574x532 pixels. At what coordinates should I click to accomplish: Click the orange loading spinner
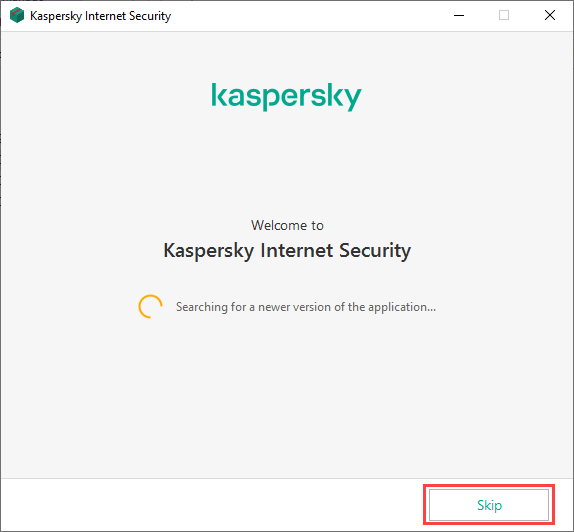(x=150, y=306)
